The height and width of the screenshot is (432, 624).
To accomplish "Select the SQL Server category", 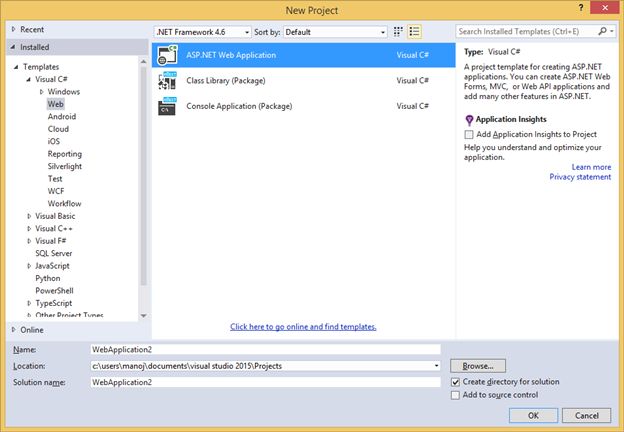I will 54,253.
